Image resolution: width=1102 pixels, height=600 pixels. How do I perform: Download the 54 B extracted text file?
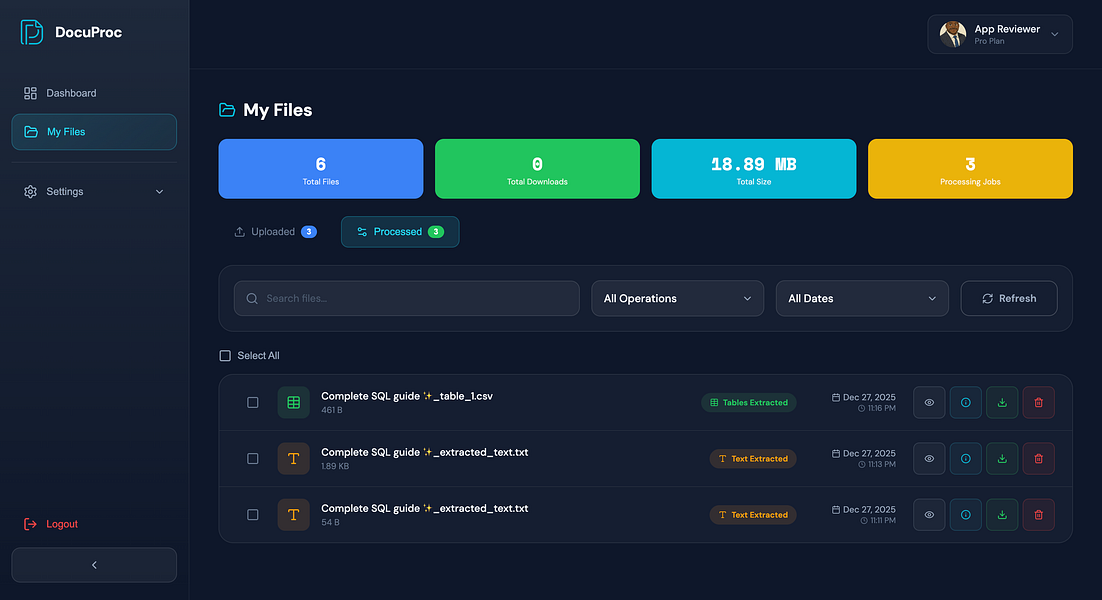coord(1002,515)
